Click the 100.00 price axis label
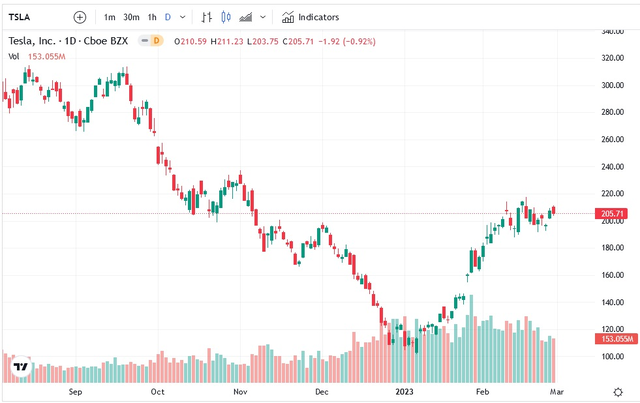This screenshot has width=640, height=403. pyautogui.click(x=612, y=356)
